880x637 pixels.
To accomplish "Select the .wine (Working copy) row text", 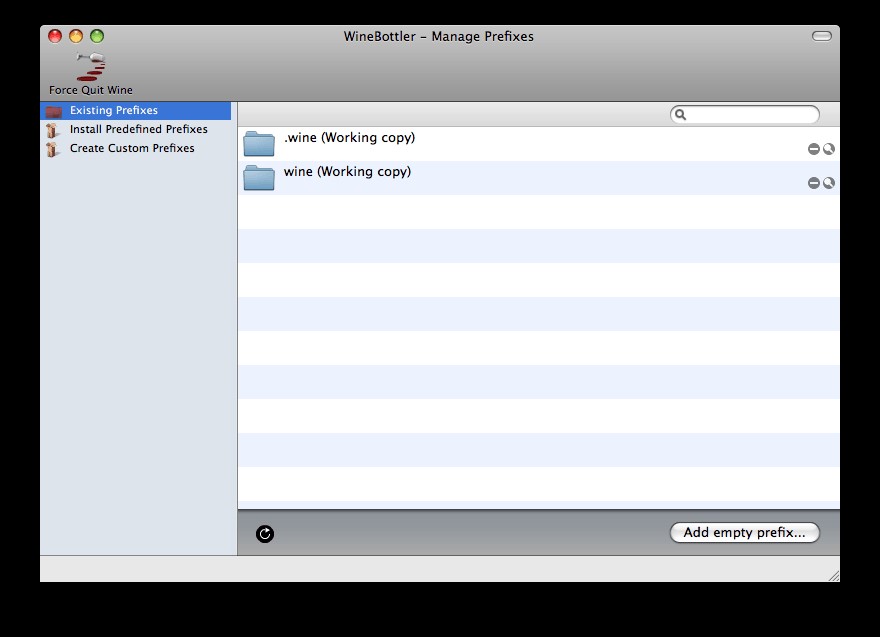I will click(349, 138).
